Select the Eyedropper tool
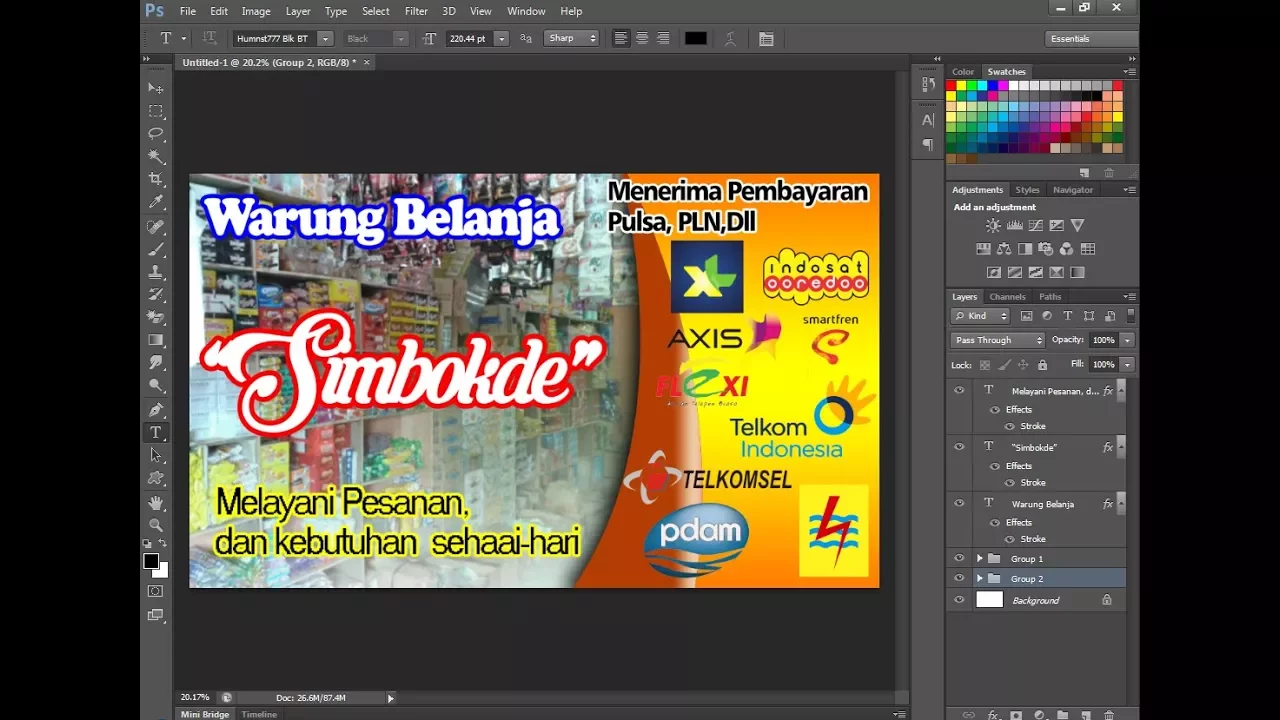Viewport: 1280px width, 720px height. [156, 202]
